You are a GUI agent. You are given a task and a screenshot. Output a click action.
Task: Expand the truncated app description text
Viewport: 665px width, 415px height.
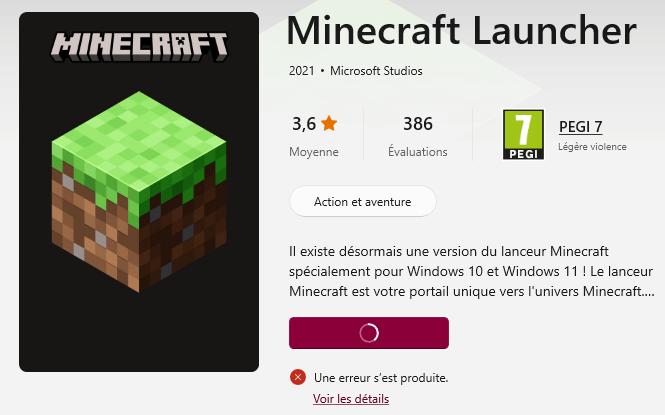point(471,271)
